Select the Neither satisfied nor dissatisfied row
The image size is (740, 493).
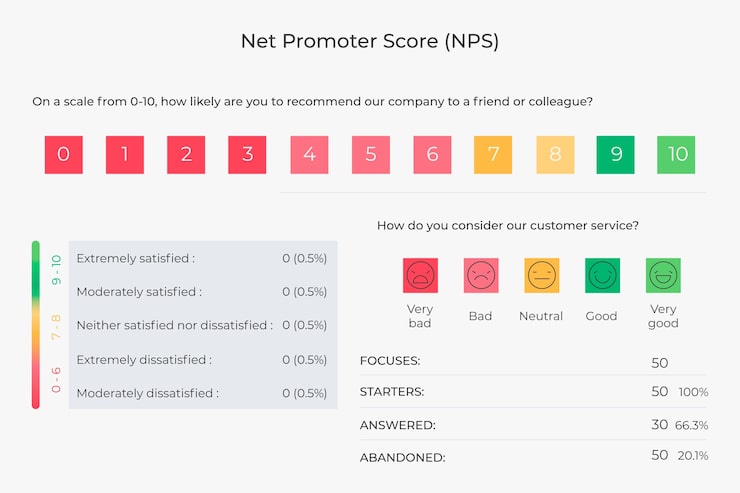click(202, 325)
